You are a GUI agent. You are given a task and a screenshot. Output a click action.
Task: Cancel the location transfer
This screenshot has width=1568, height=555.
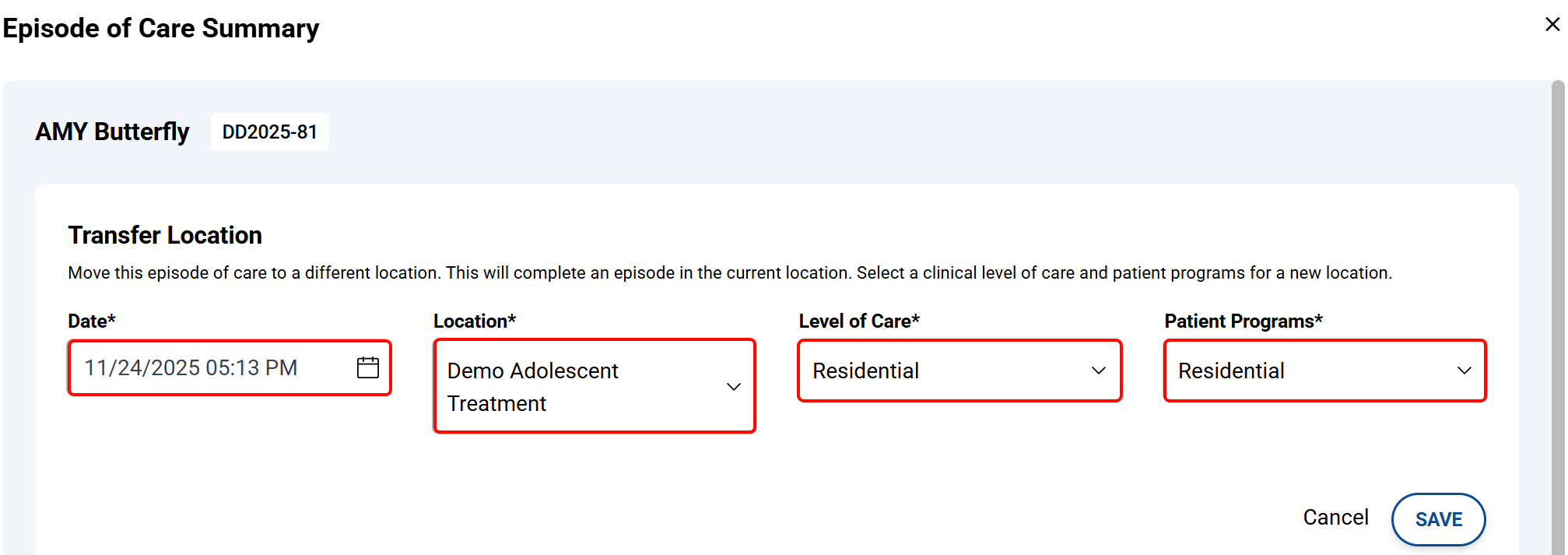pyautogui.click(x=1335, y=518)
